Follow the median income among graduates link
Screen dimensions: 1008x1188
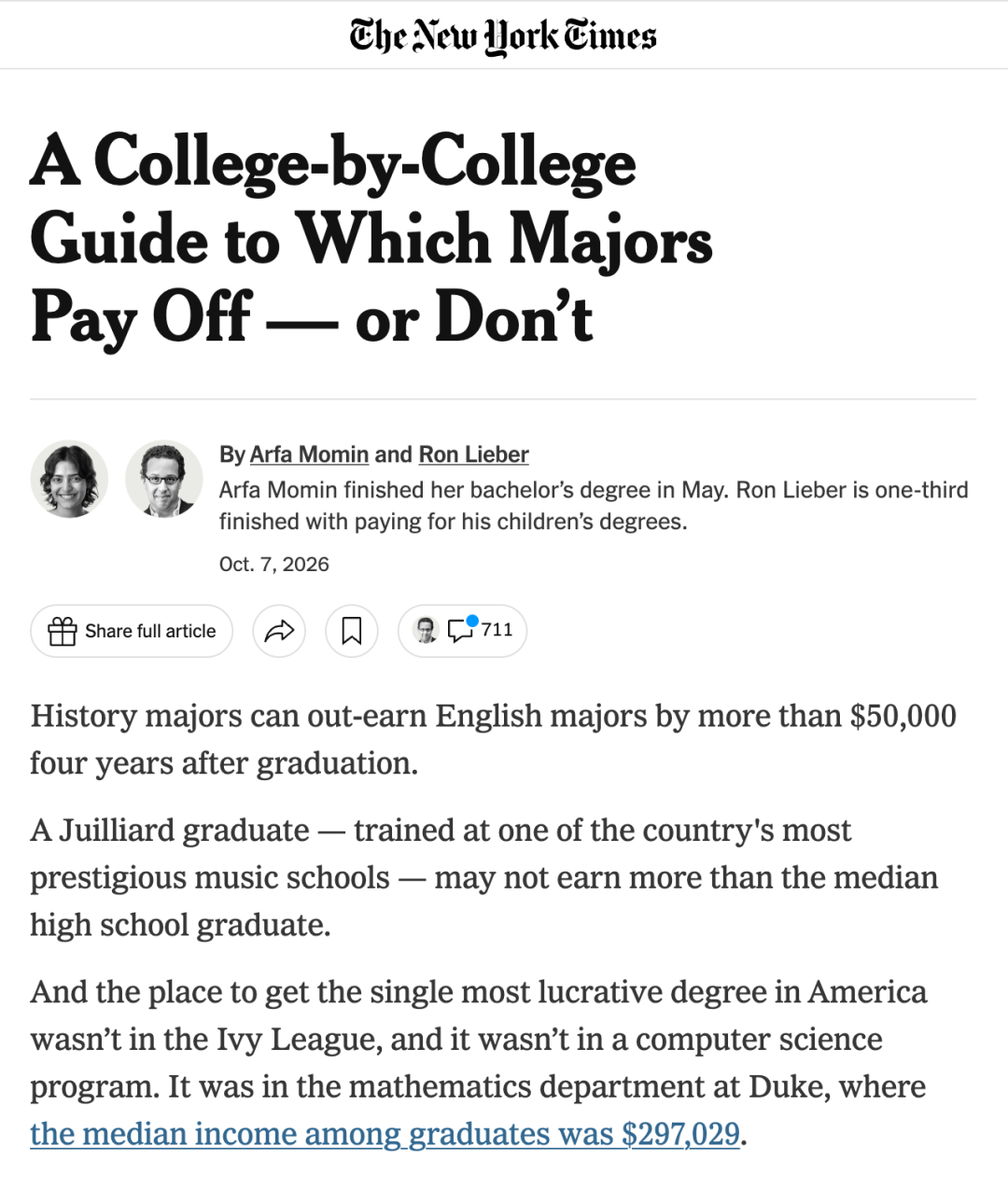tap(385, 1134)
